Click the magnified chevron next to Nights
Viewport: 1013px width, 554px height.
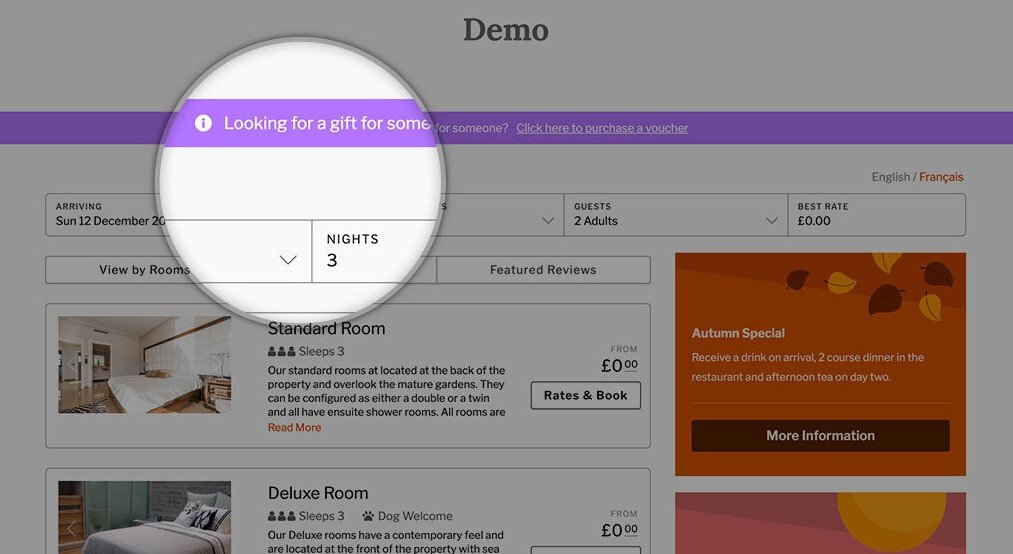[x=288, y=260]
